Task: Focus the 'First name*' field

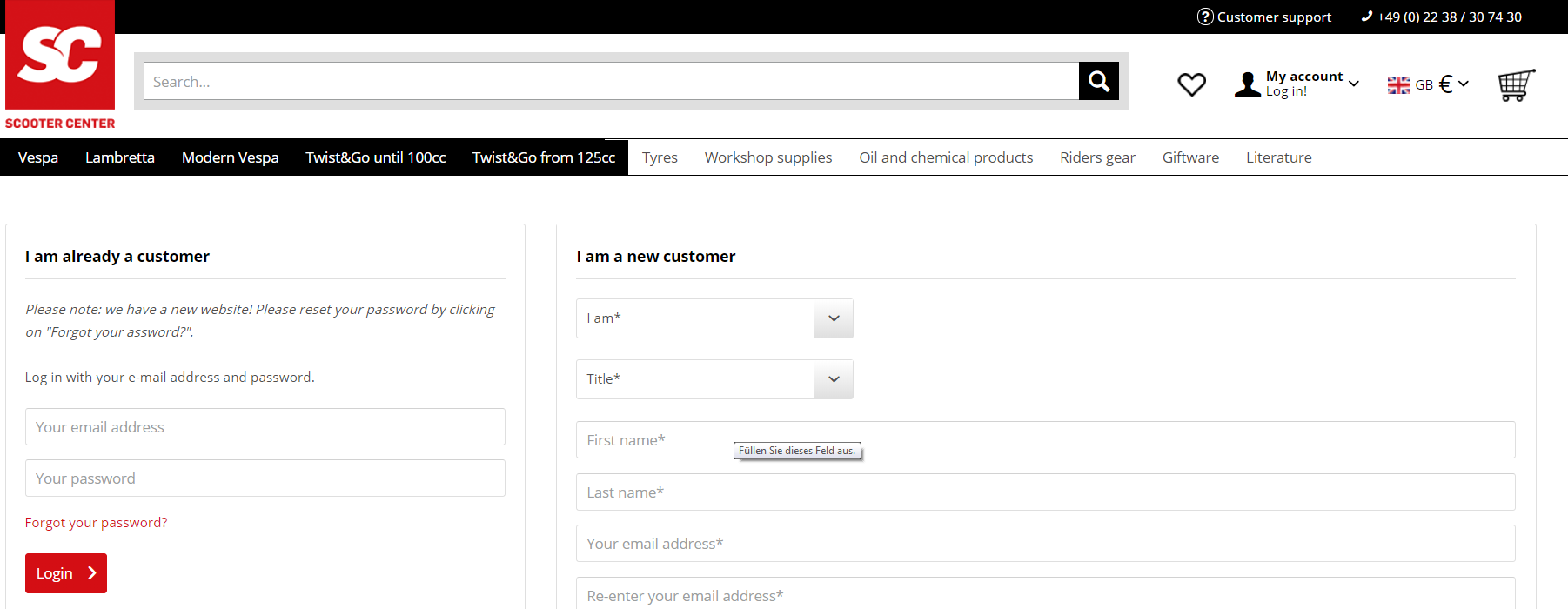Action: point(1046,440)
